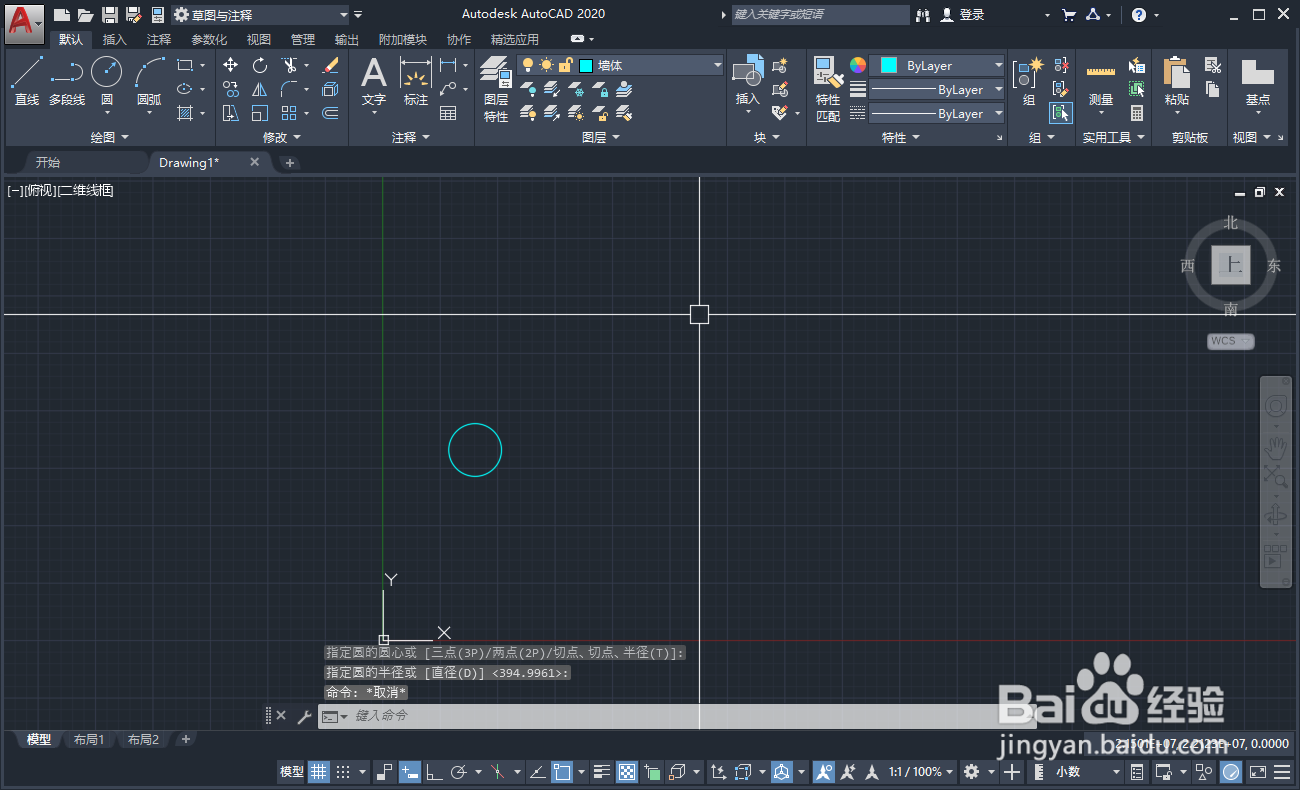Expand the 修改 panel flyout
Viewport: 1300px width, 790px height.
point(281,138)
